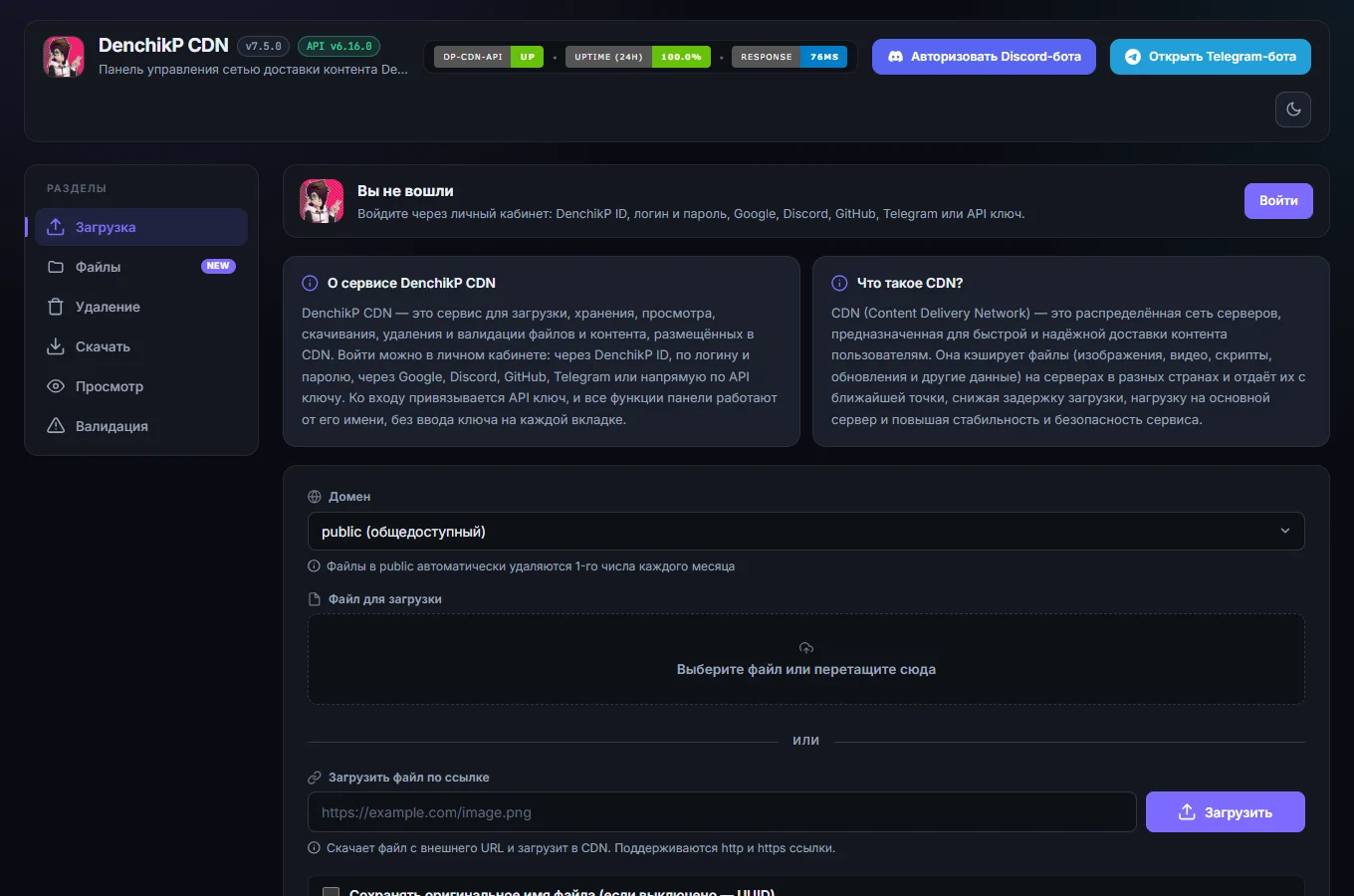
Task: Click the RESPONSE 76MS badge
Action: (790, 57)
